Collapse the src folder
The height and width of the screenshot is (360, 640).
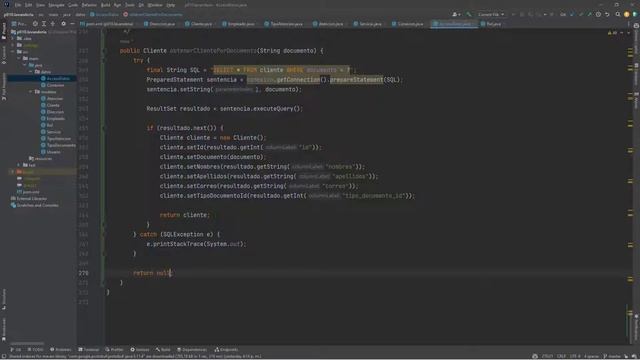tap(13, 52)
